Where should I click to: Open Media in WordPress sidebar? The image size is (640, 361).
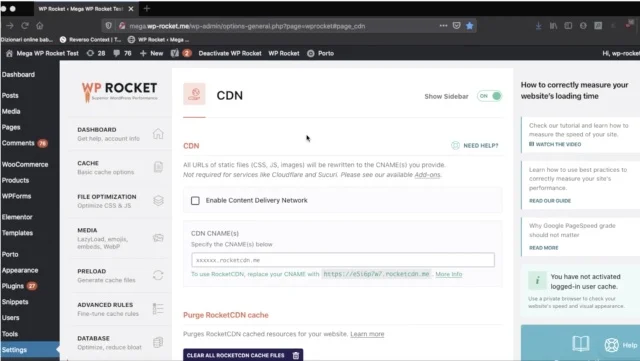(x=11, y=111)
